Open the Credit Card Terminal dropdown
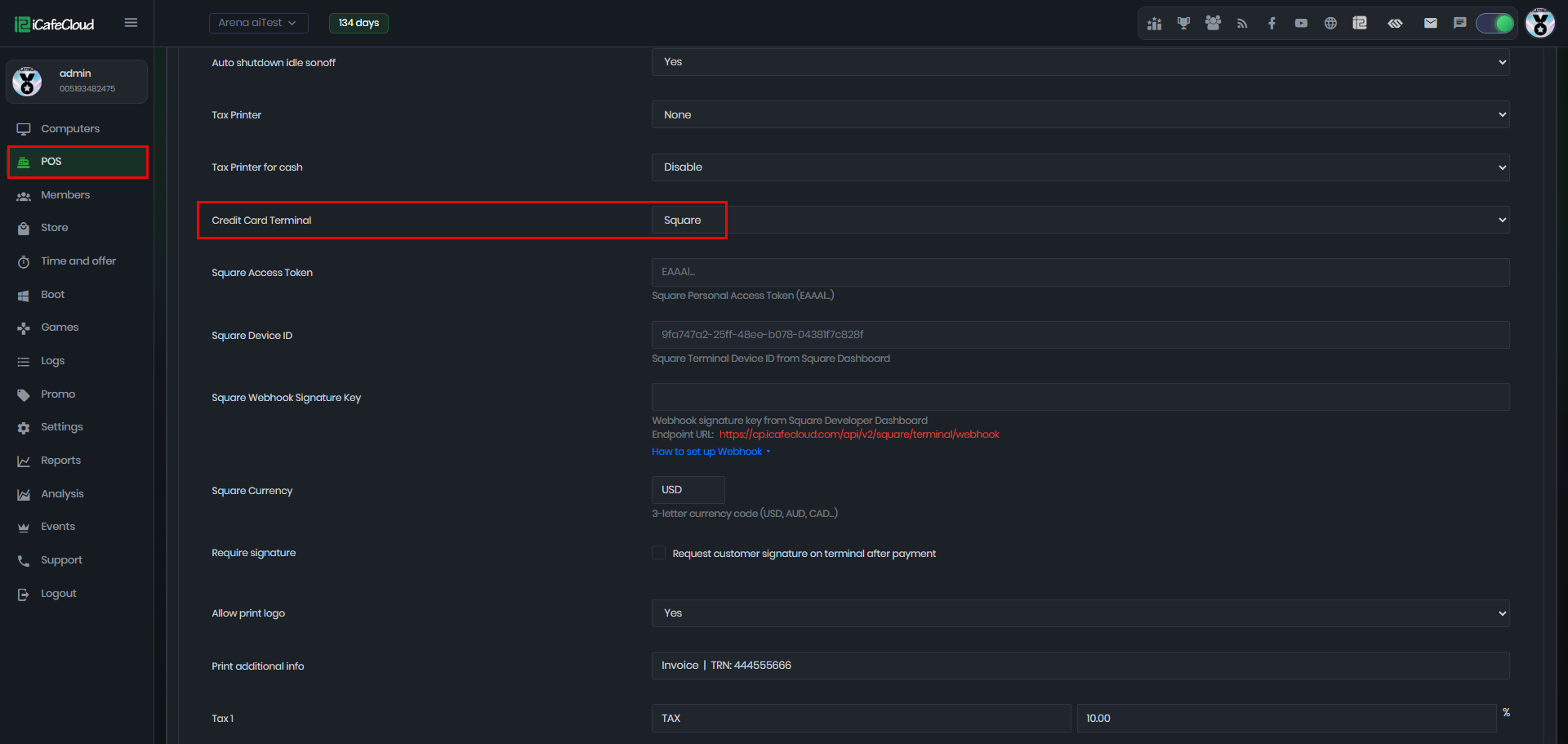The height and width of the screenshot is (744, 1568). click(1080, 220)
